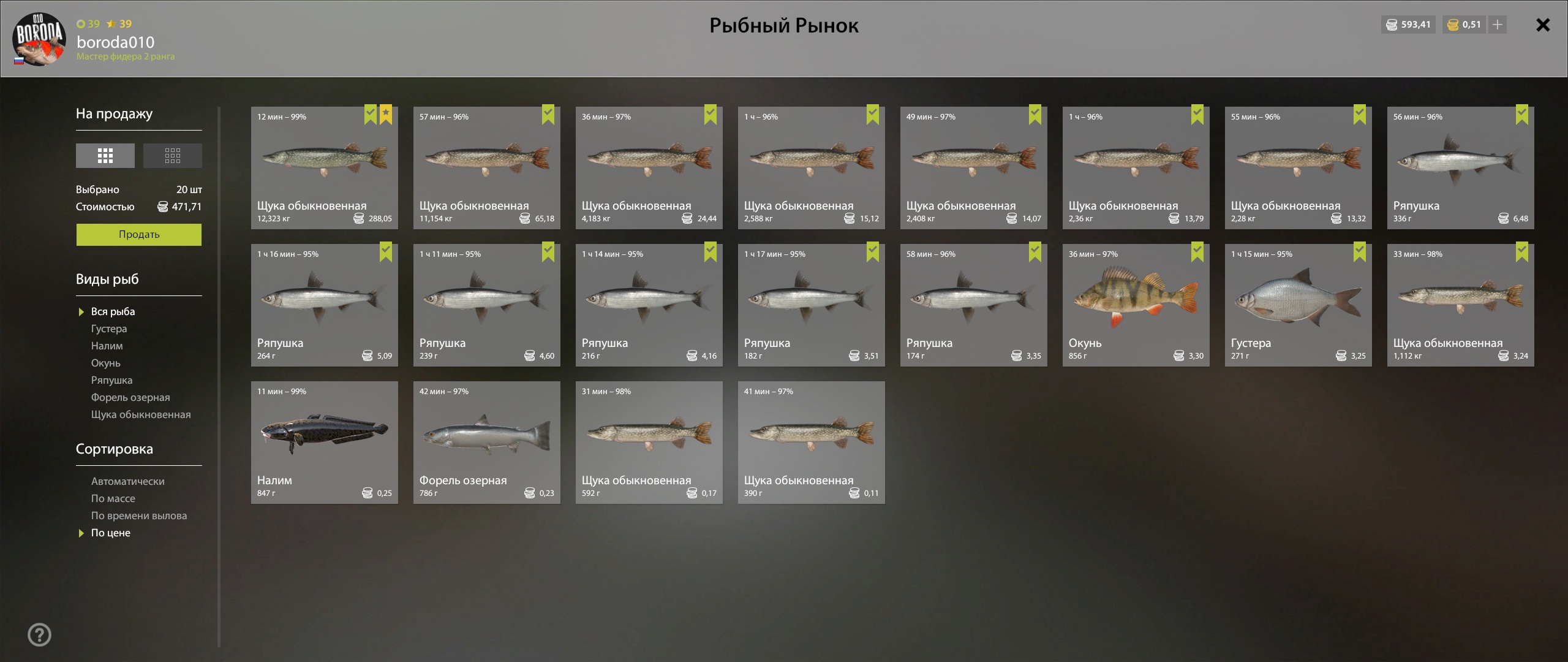
Task: Deselect the perch 856 g checkmark
Action: coord(1197,252)
